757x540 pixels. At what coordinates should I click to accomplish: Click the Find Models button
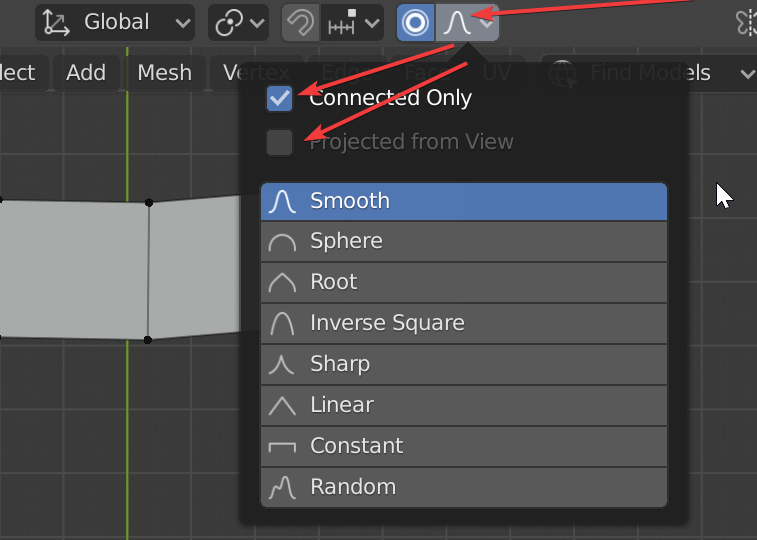tap(649, 73)
